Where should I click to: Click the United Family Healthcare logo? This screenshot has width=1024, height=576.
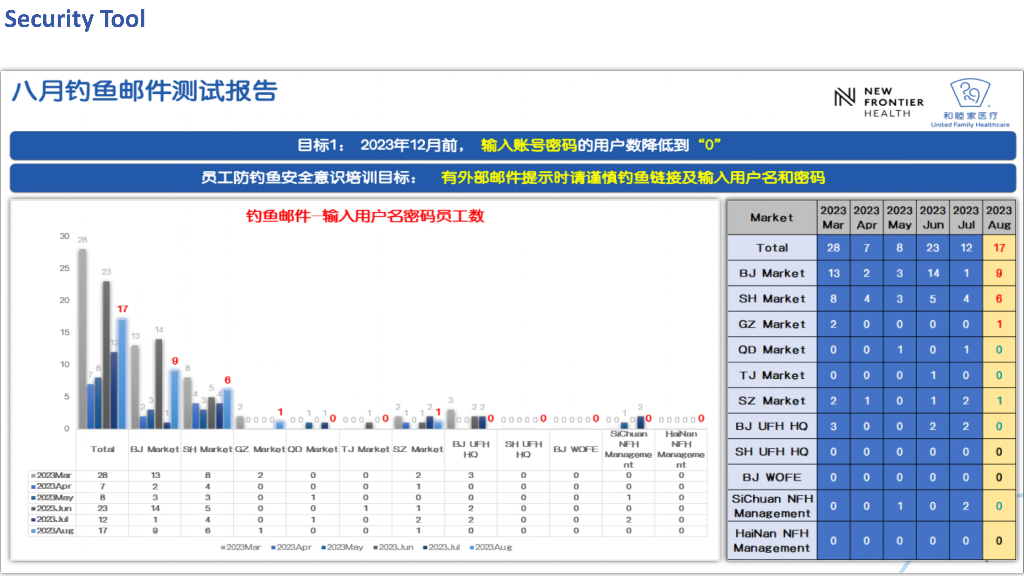[x=970, y=103]
